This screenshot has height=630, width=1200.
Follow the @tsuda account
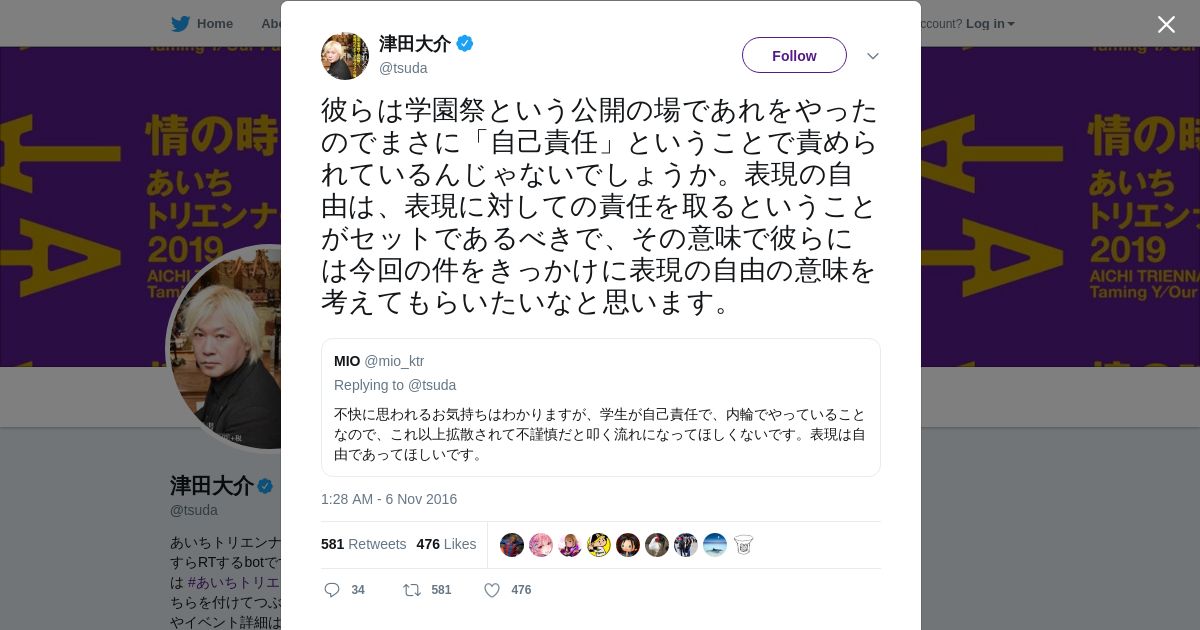tap(794, 55)
